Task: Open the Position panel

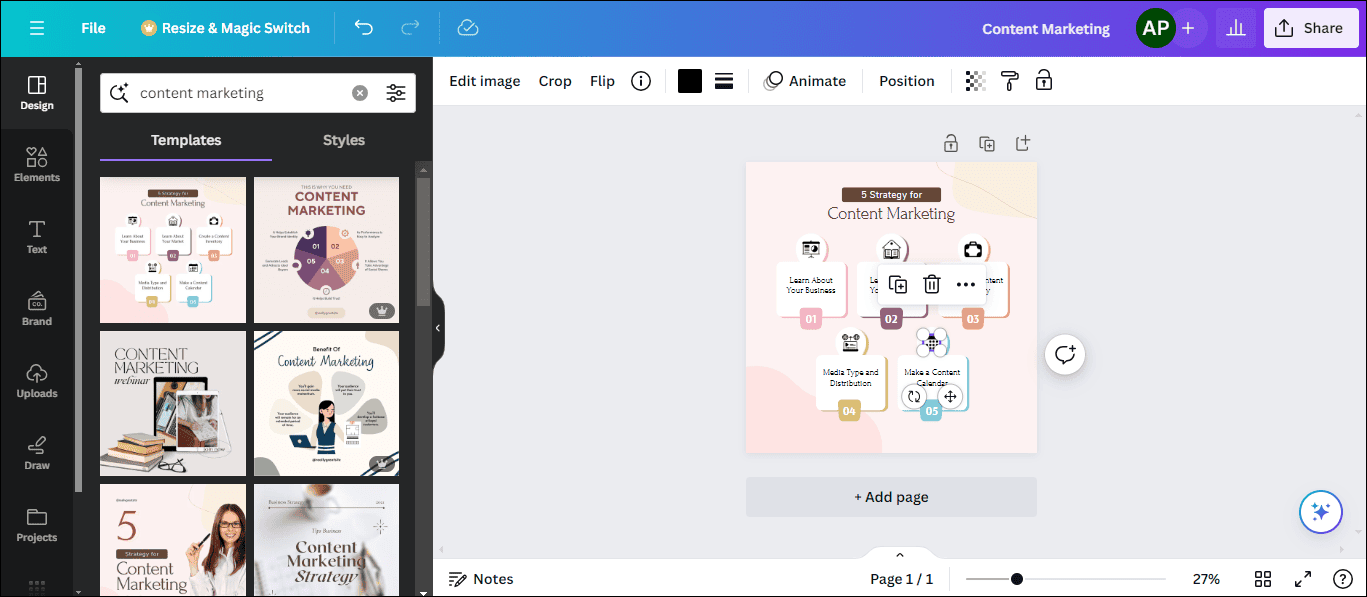Action: tap(907, 81)
